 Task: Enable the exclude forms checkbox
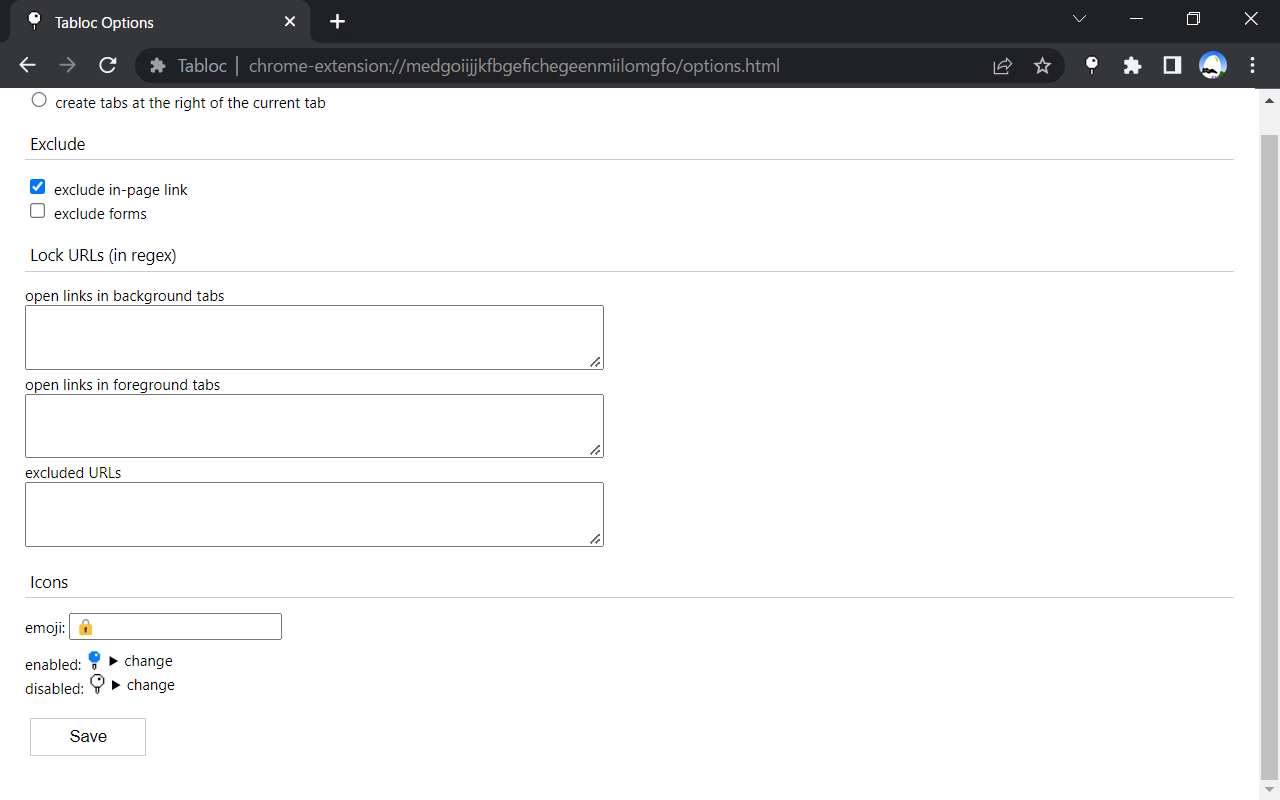38,211
